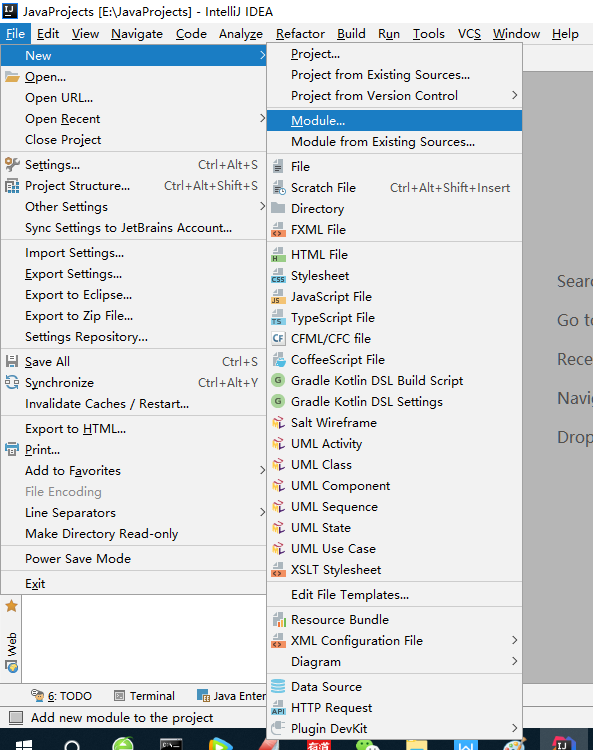Click the command prompt taskbar icon
The height and width of the screenshot is (750, 593).
[171, 744]
